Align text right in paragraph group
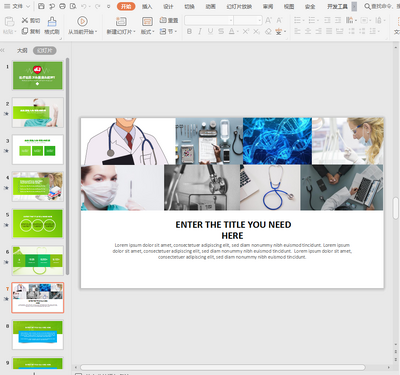This screenshot has width=400, height=375. [319, 31]
